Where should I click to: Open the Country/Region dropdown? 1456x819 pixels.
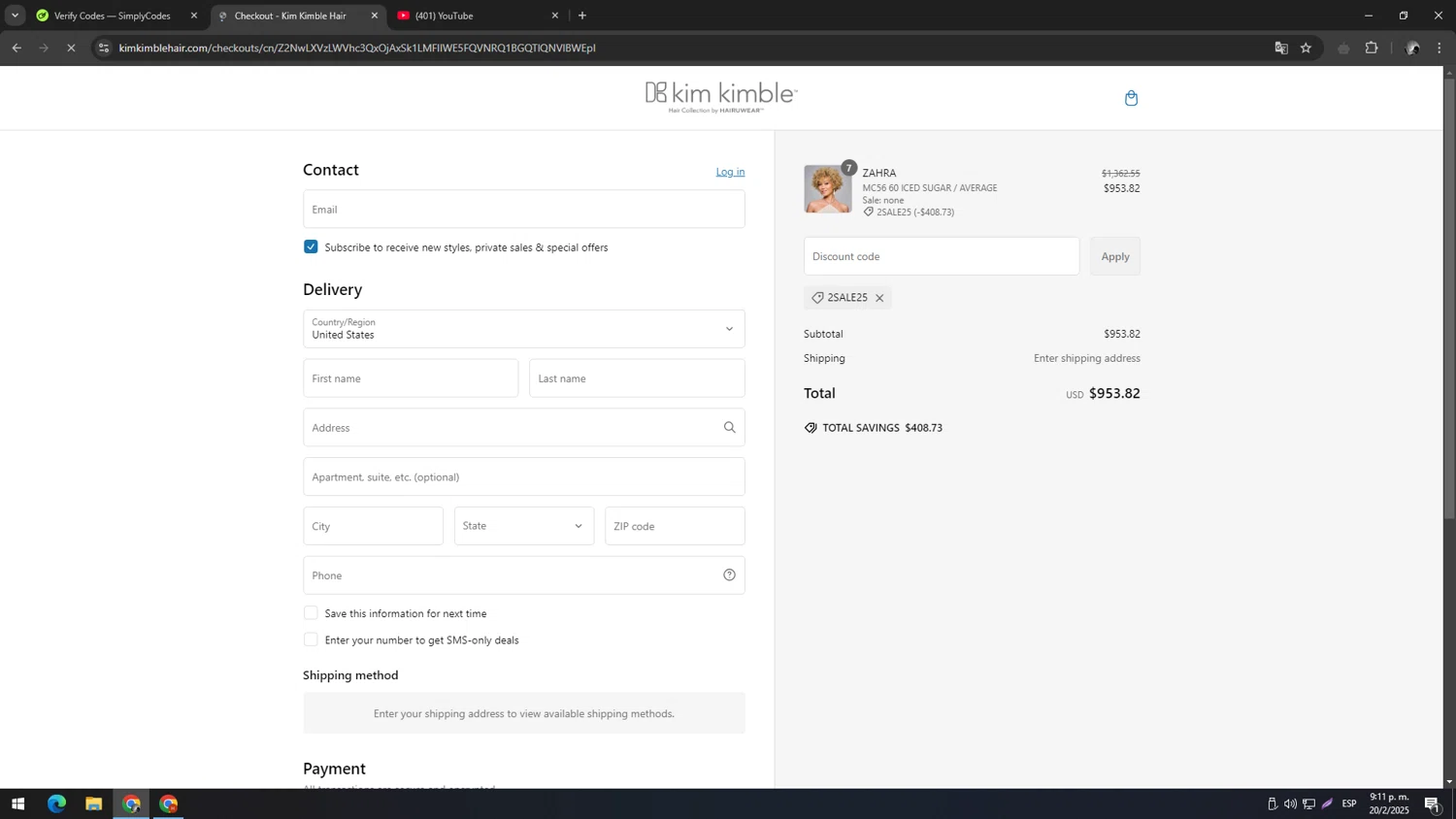(523, 329)
